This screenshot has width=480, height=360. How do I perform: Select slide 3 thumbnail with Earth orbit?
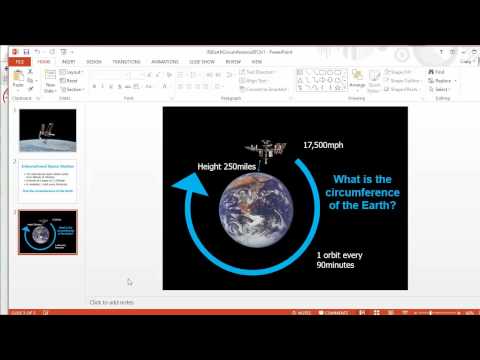(48, 232)
